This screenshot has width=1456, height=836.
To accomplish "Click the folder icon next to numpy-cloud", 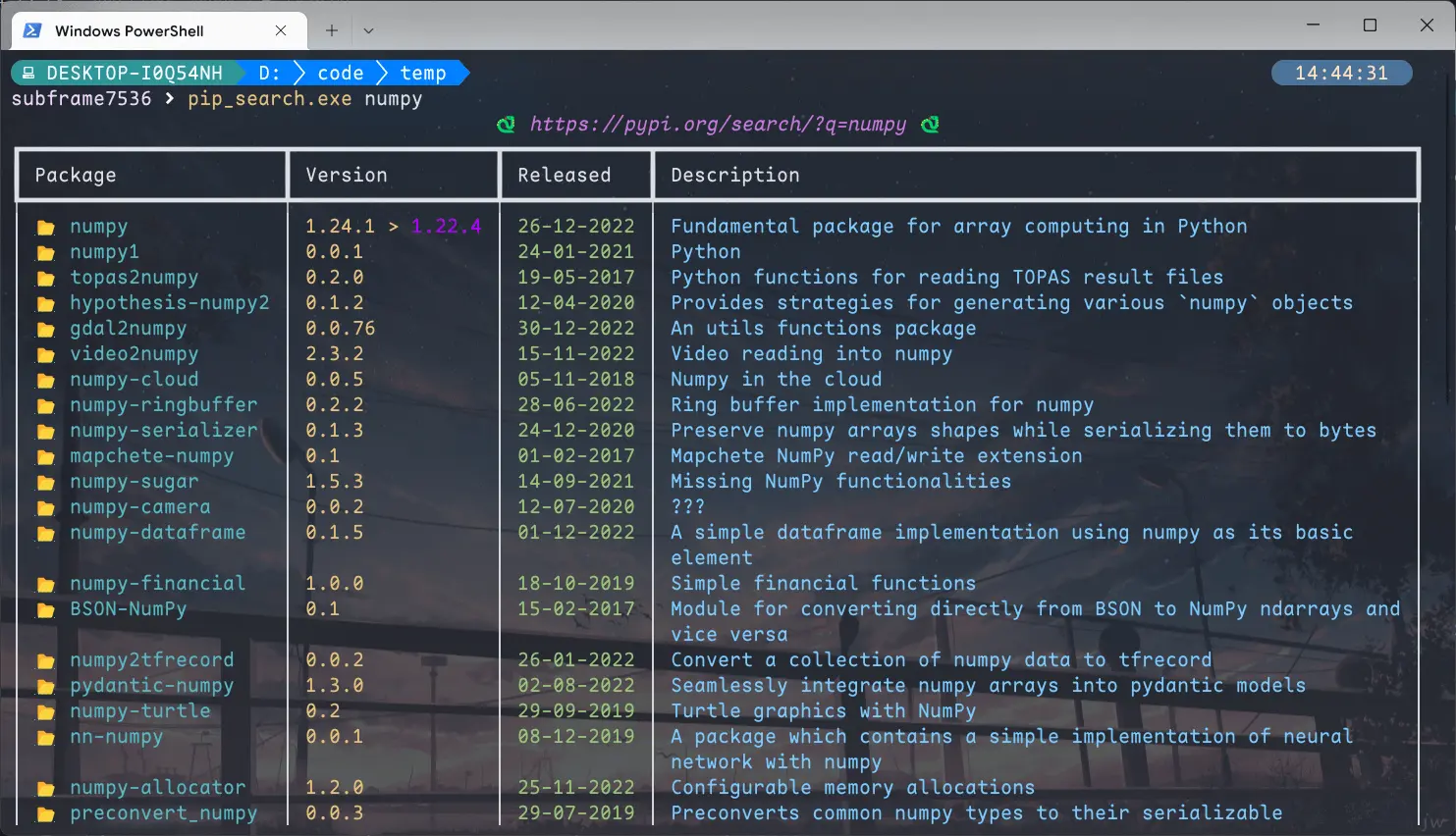I will tap(45, 381).
